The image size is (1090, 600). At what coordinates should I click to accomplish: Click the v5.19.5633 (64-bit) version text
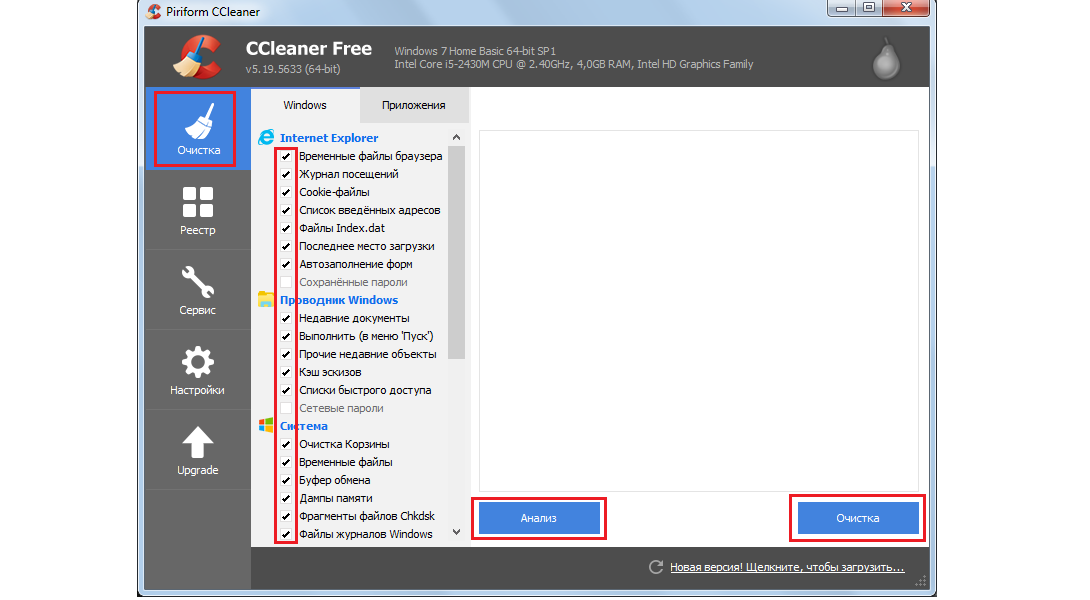point(293,69)
